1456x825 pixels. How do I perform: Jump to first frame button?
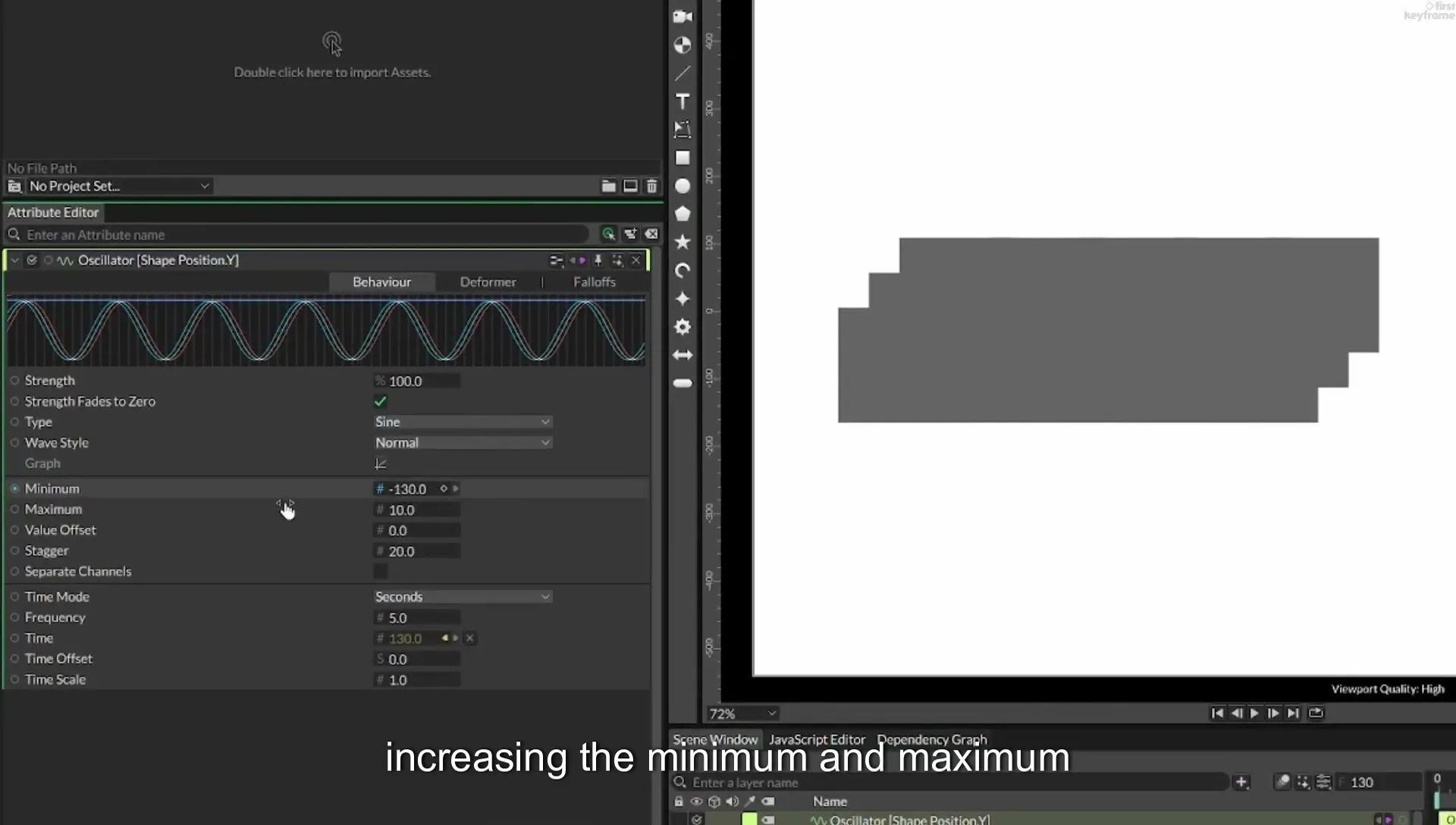pyautogui.click(x=1217, y=713)
